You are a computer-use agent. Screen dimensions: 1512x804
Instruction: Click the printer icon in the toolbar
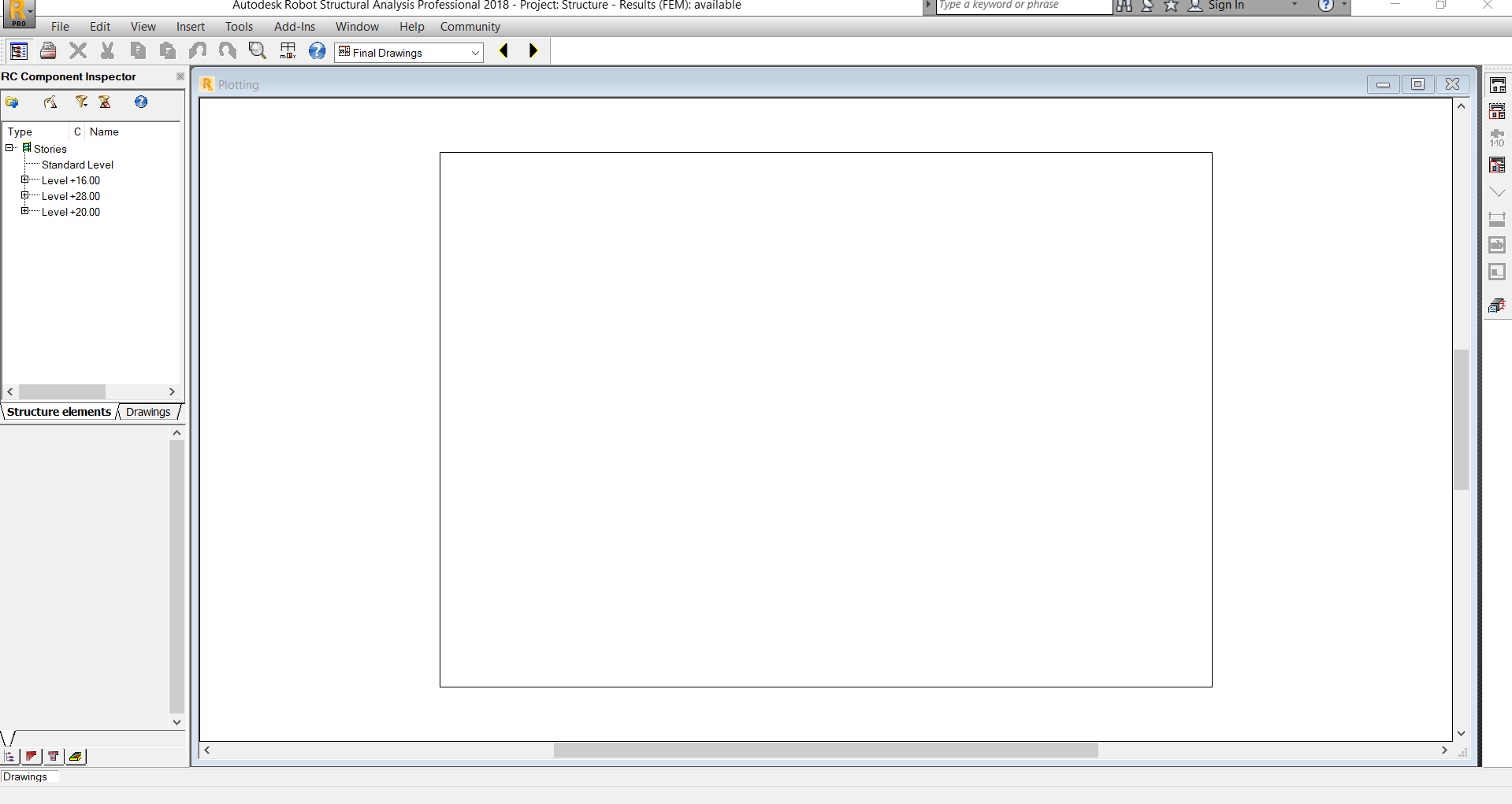click(x=48, y=51)
